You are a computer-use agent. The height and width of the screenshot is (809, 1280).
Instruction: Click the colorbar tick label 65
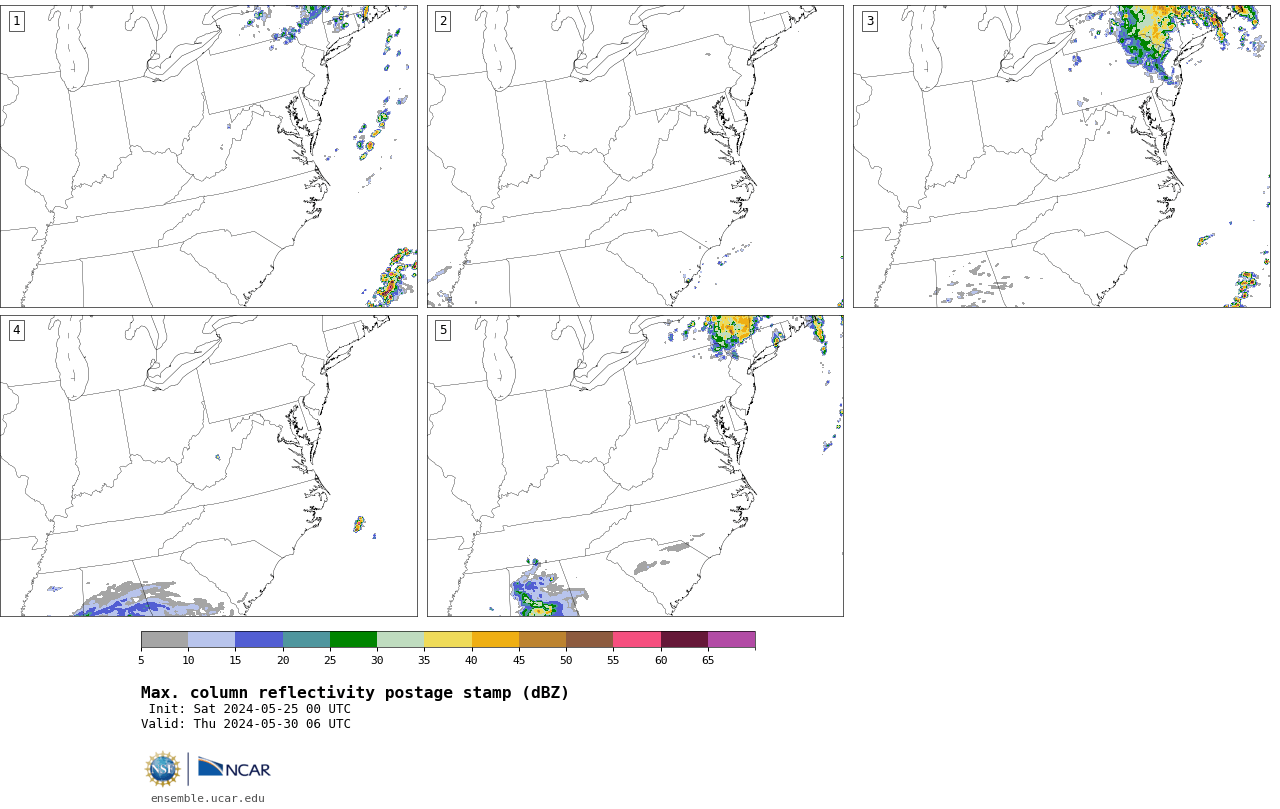coord(708,660)
